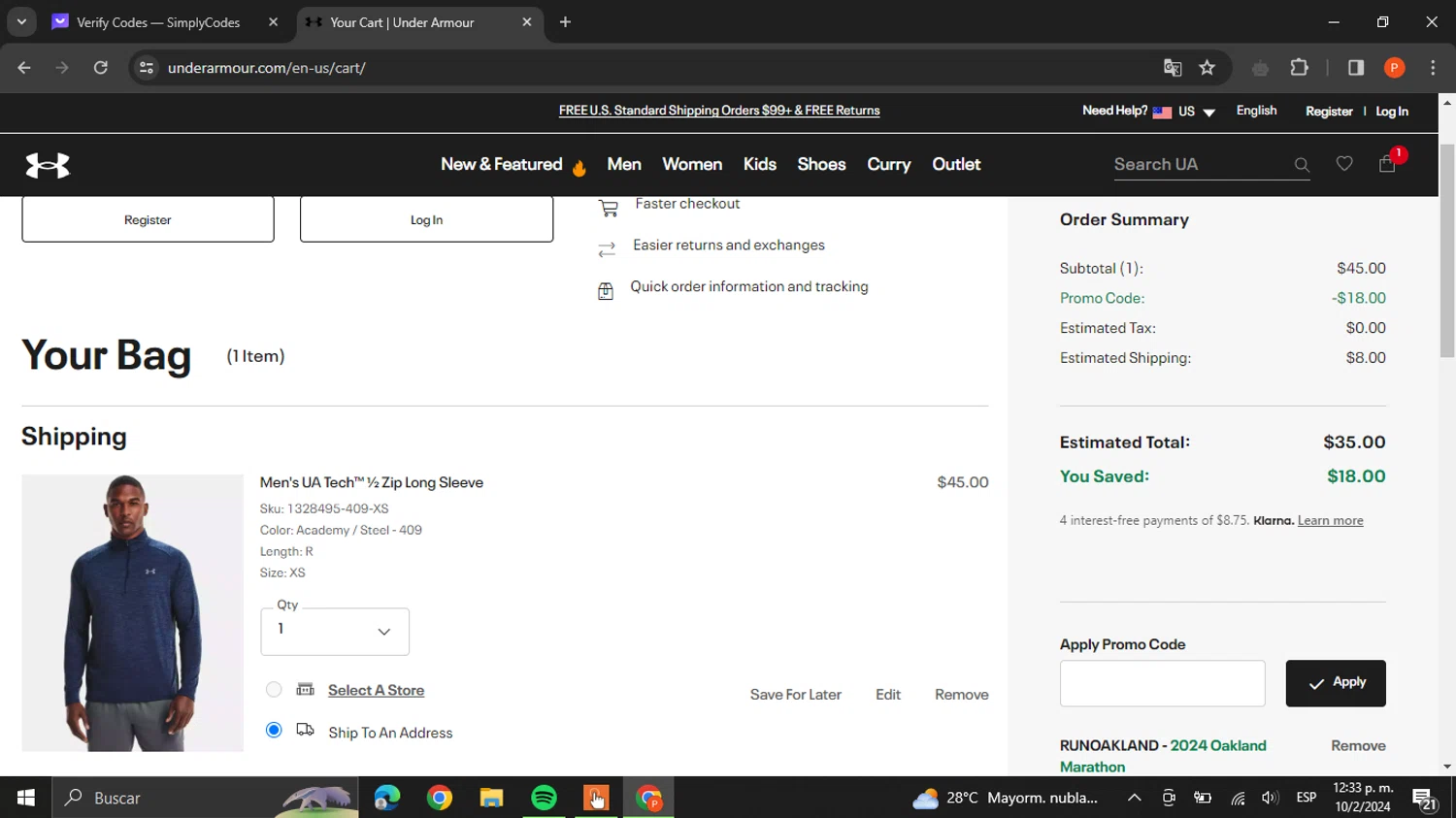The image size is (1456, 818).
Task: Select Ship To An Address radio
Action: point(274,730)
